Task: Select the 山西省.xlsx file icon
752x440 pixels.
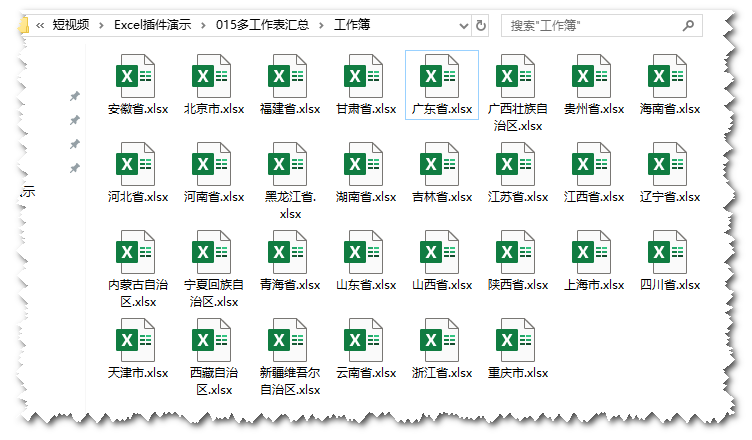Action: pos(439,252)
